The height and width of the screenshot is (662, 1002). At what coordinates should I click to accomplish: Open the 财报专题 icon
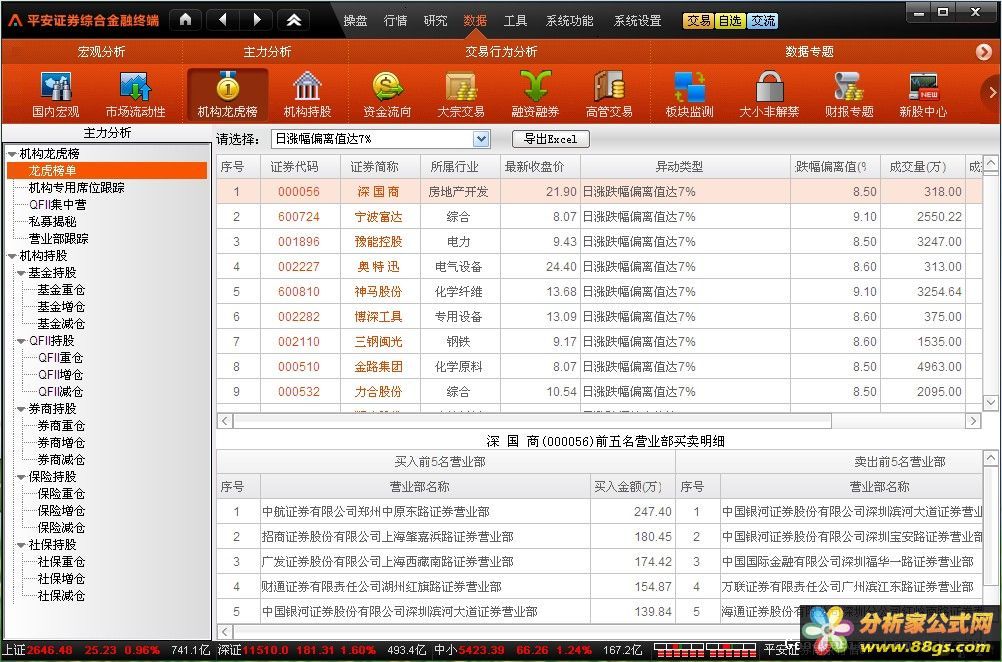tap(849, 95)
